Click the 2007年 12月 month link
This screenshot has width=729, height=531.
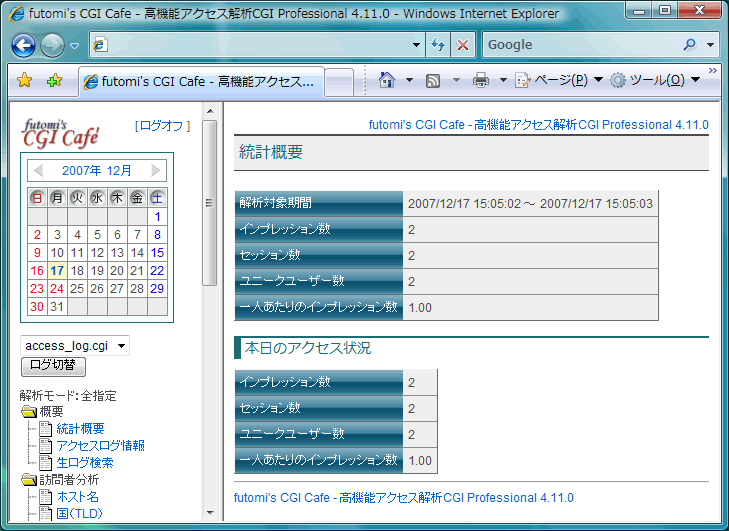coord(97,171)
